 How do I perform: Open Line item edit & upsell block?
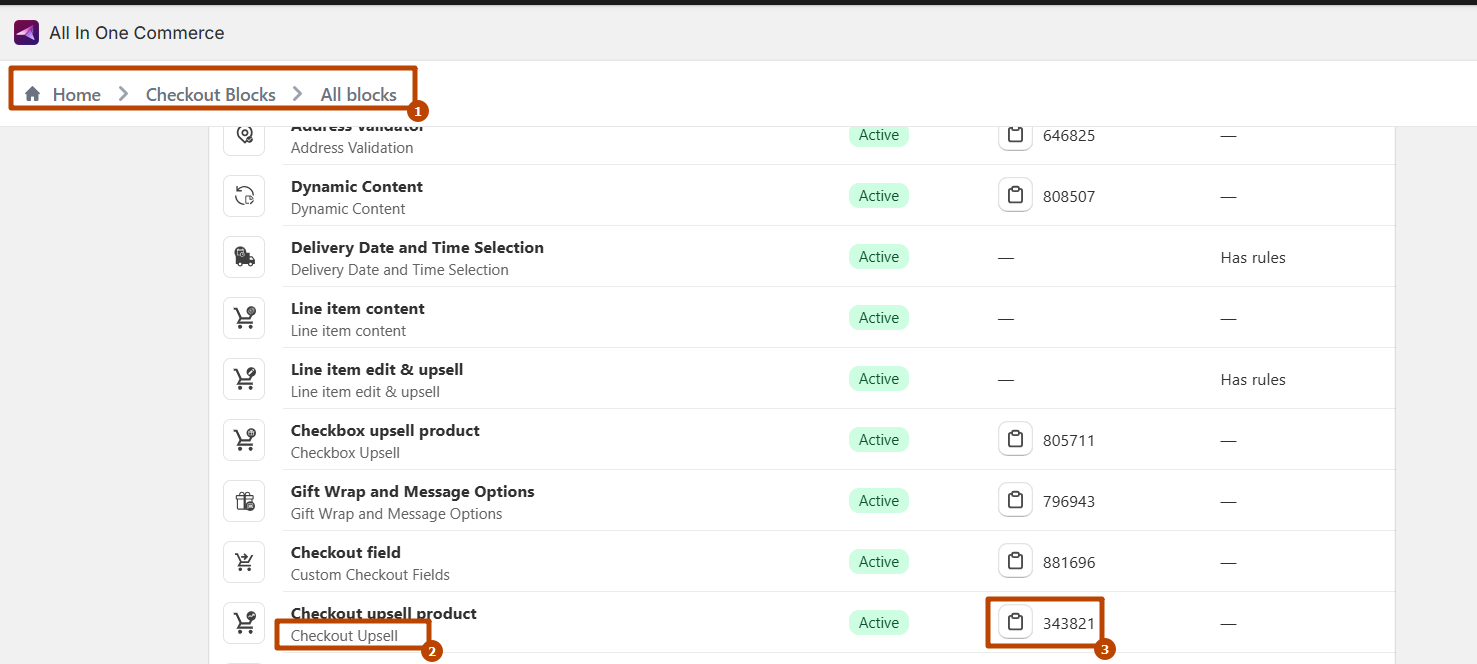point(376,370)
